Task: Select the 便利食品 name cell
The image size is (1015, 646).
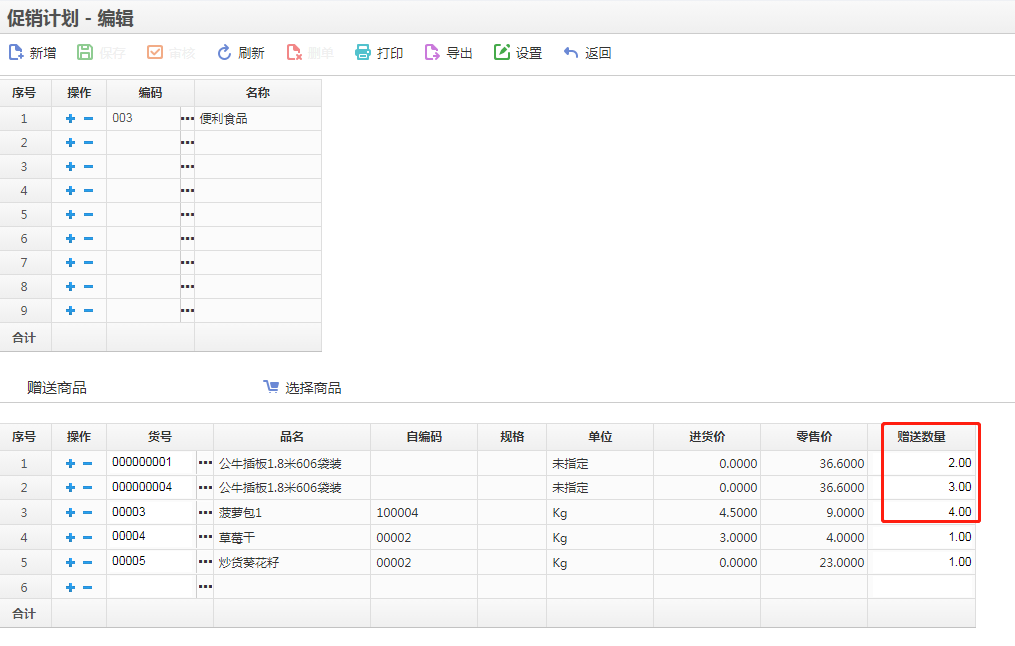Action: point(258,118)
